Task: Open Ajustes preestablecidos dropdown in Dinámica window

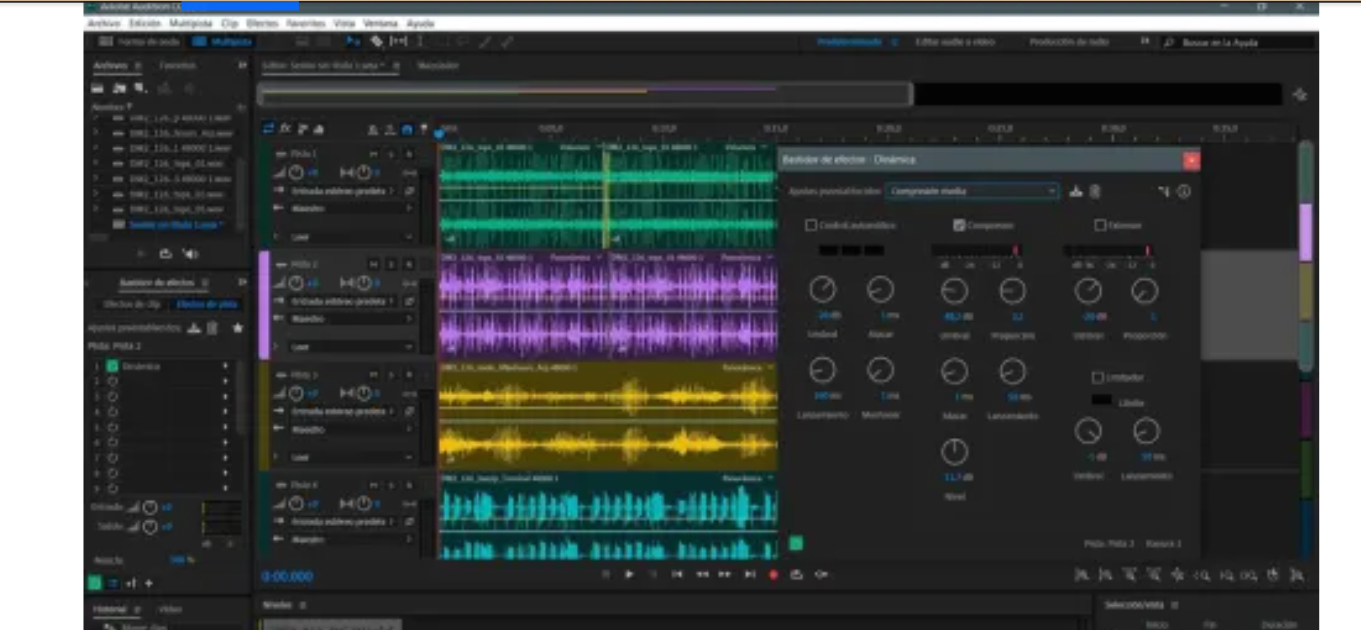Action: click(972, 191)
